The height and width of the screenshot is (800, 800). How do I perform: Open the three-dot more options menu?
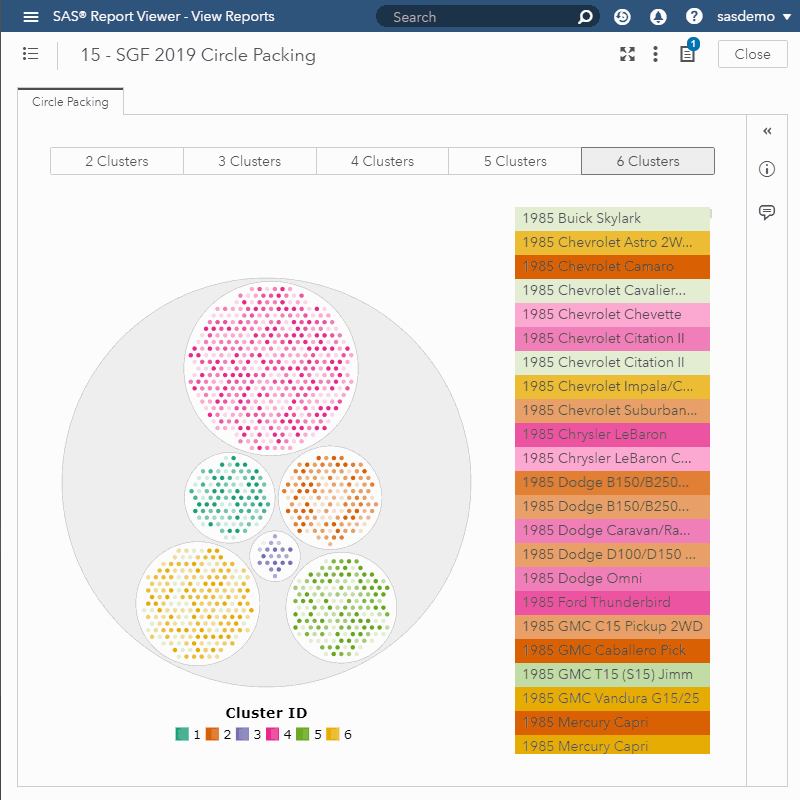tap(656, 54)
